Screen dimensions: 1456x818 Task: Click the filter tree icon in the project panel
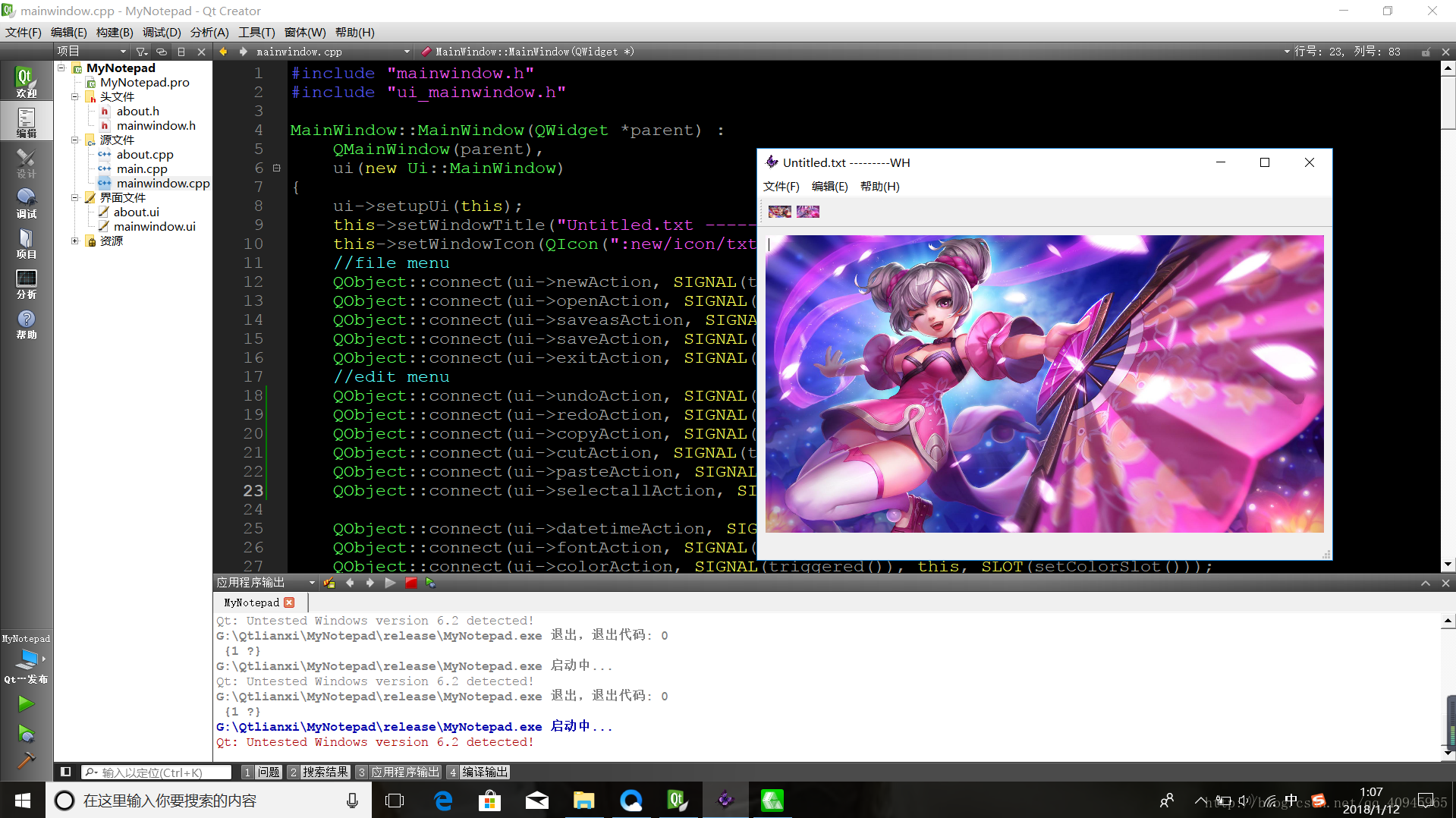(x=141, y=52)
